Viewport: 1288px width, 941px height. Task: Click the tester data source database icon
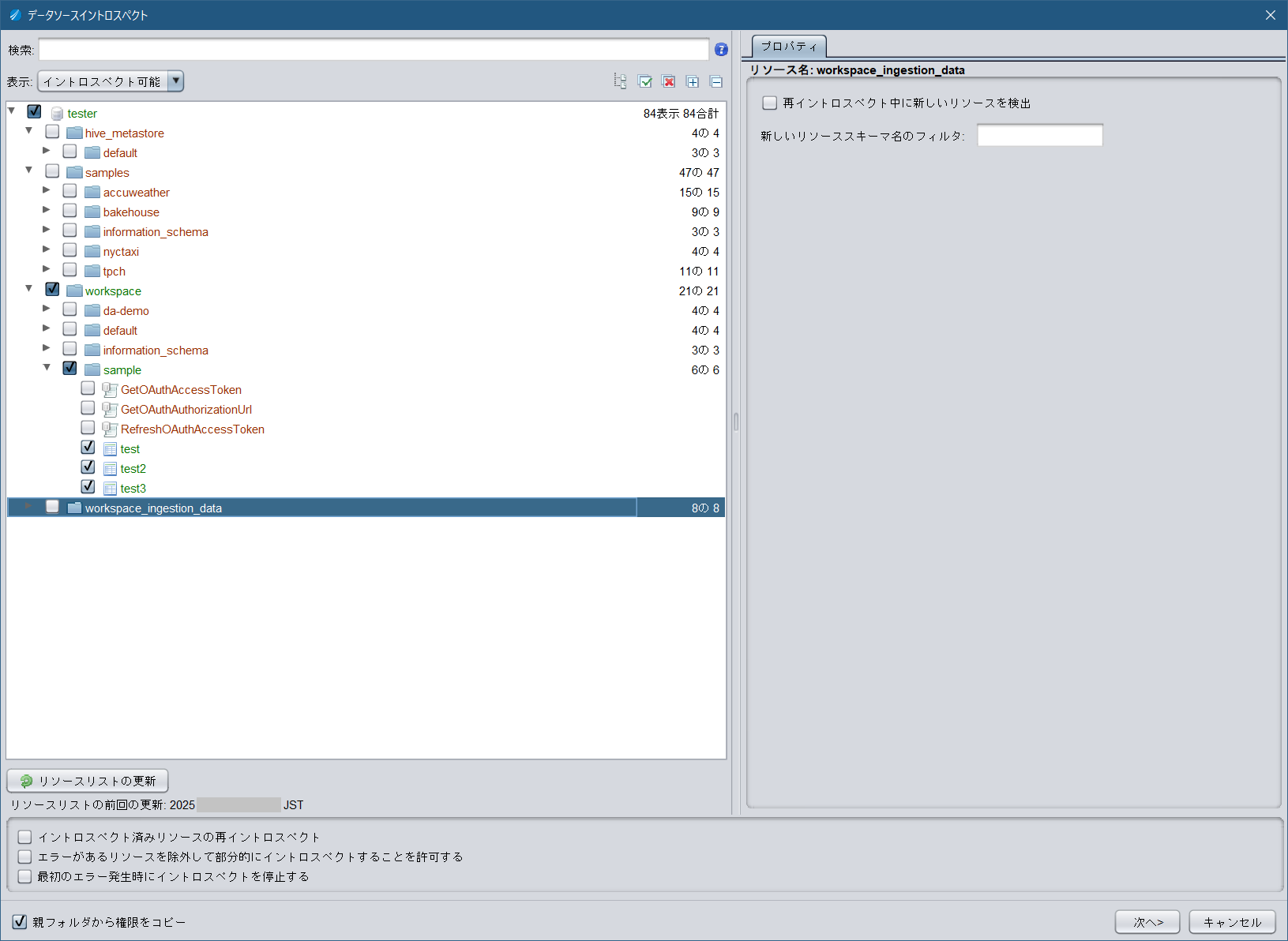pyautogui.click(x=57, y=114)
